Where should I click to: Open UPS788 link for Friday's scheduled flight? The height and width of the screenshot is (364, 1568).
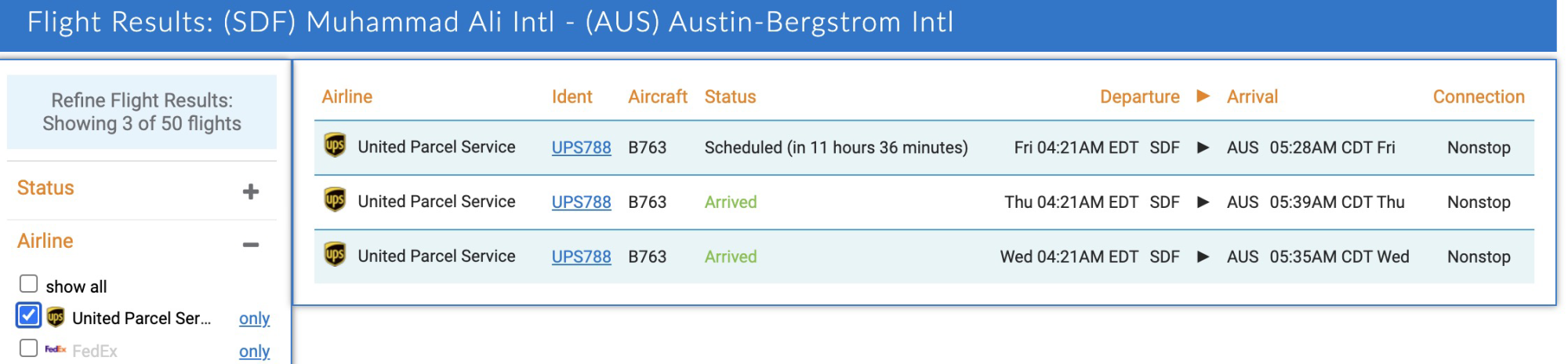(x=581, y=147)
